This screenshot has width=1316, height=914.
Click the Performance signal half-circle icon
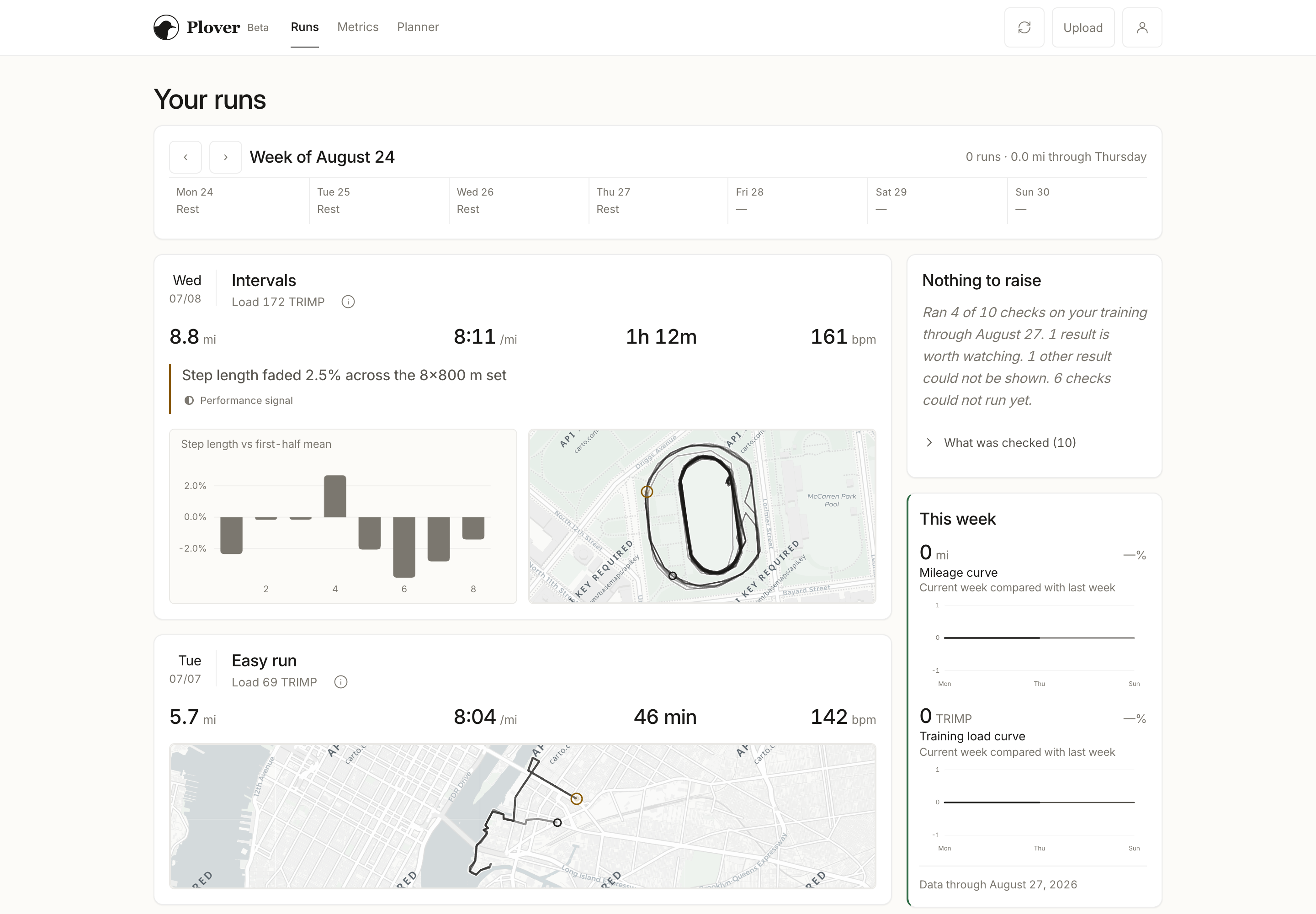(189, 400)
